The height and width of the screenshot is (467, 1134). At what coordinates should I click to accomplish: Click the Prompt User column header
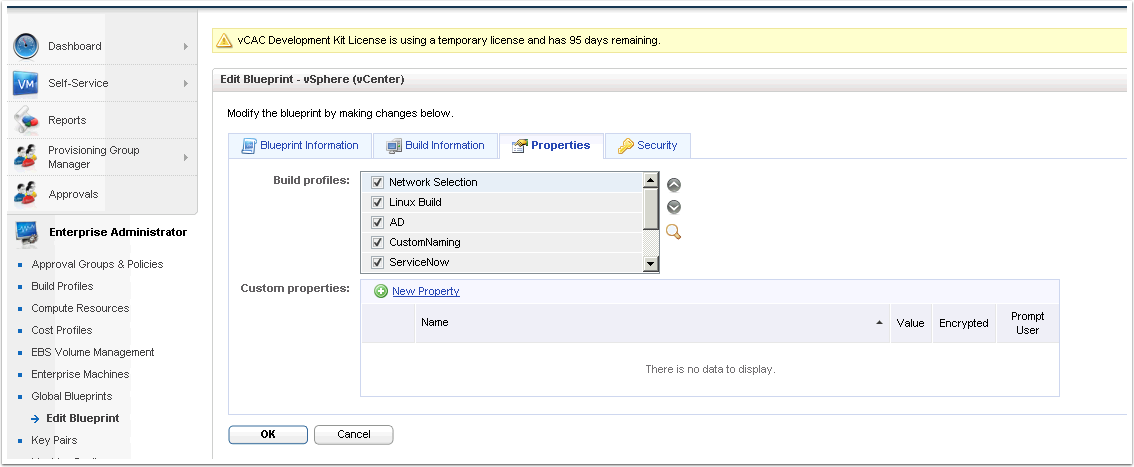click(1028, 323)
